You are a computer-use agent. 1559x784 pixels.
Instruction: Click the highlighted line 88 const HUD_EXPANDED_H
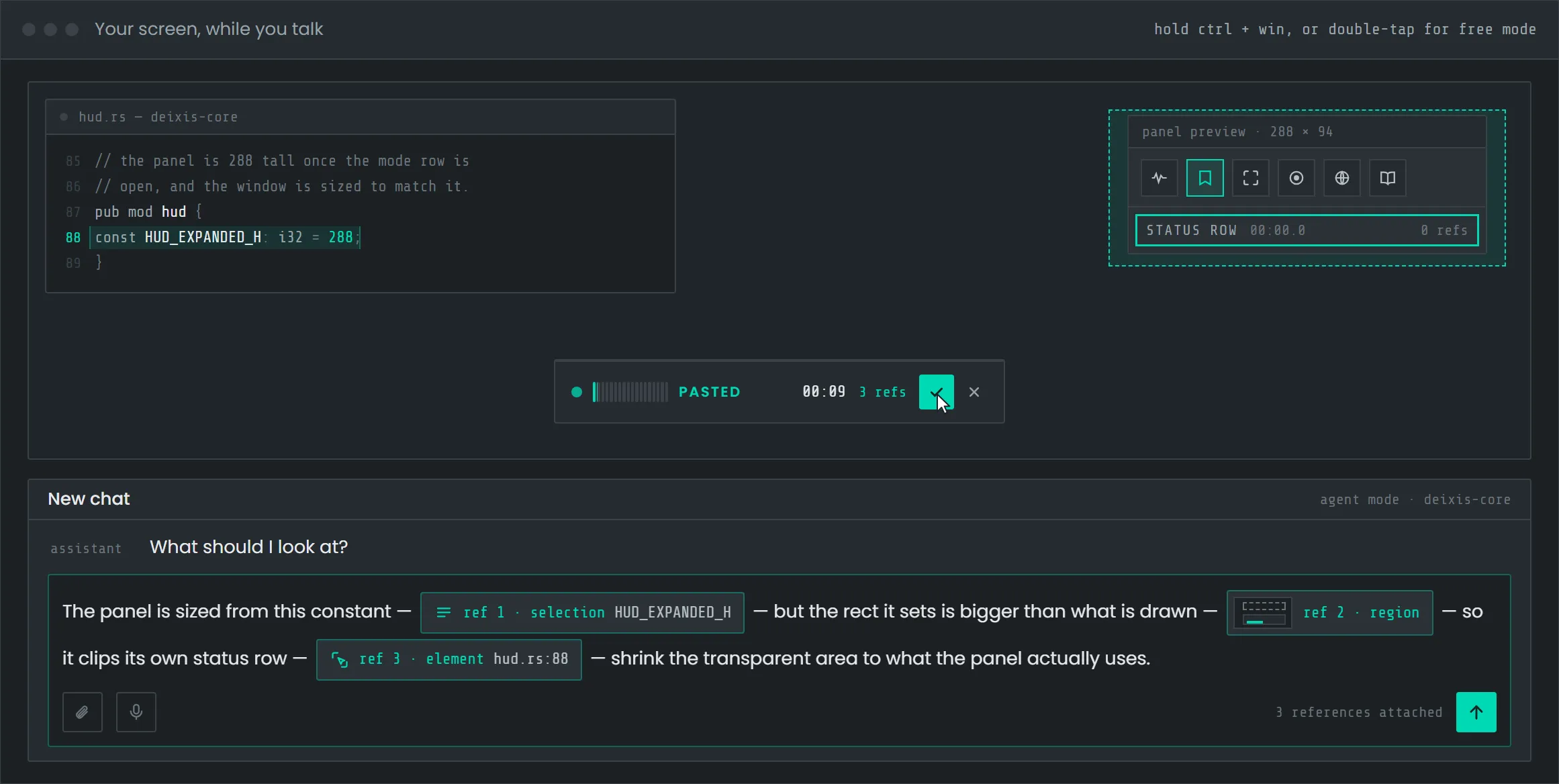pos(226,237)
